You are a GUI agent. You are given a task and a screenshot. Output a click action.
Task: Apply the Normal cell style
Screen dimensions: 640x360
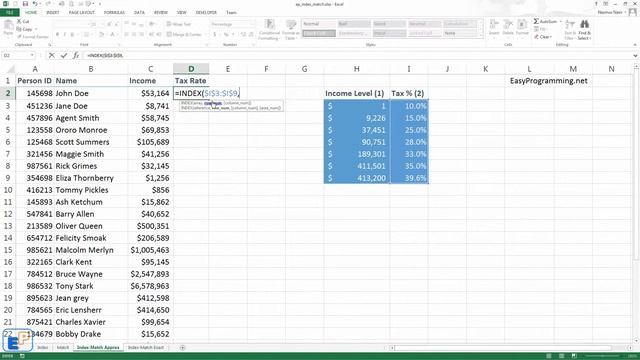[318, 24]
